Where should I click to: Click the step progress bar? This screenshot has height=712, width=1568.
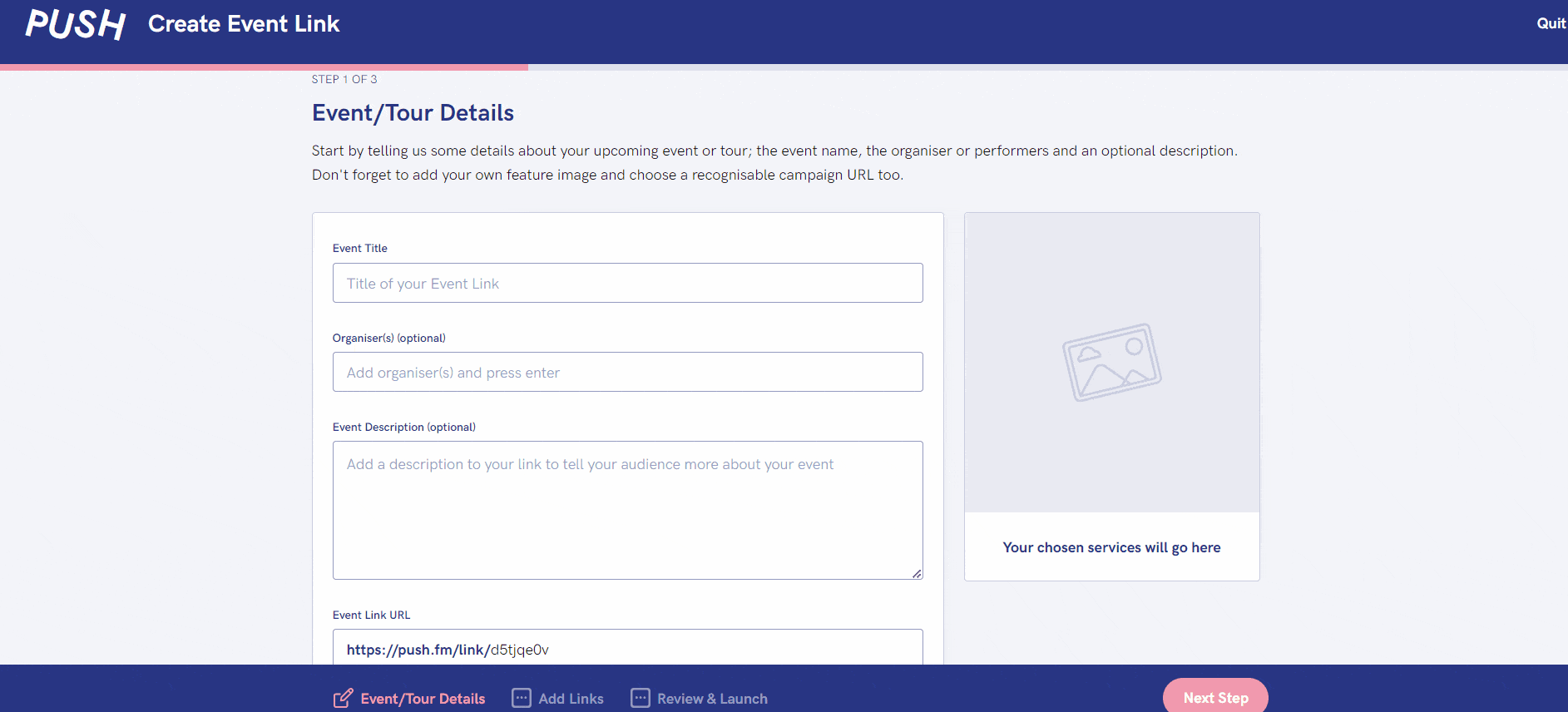tap(784, 67)
